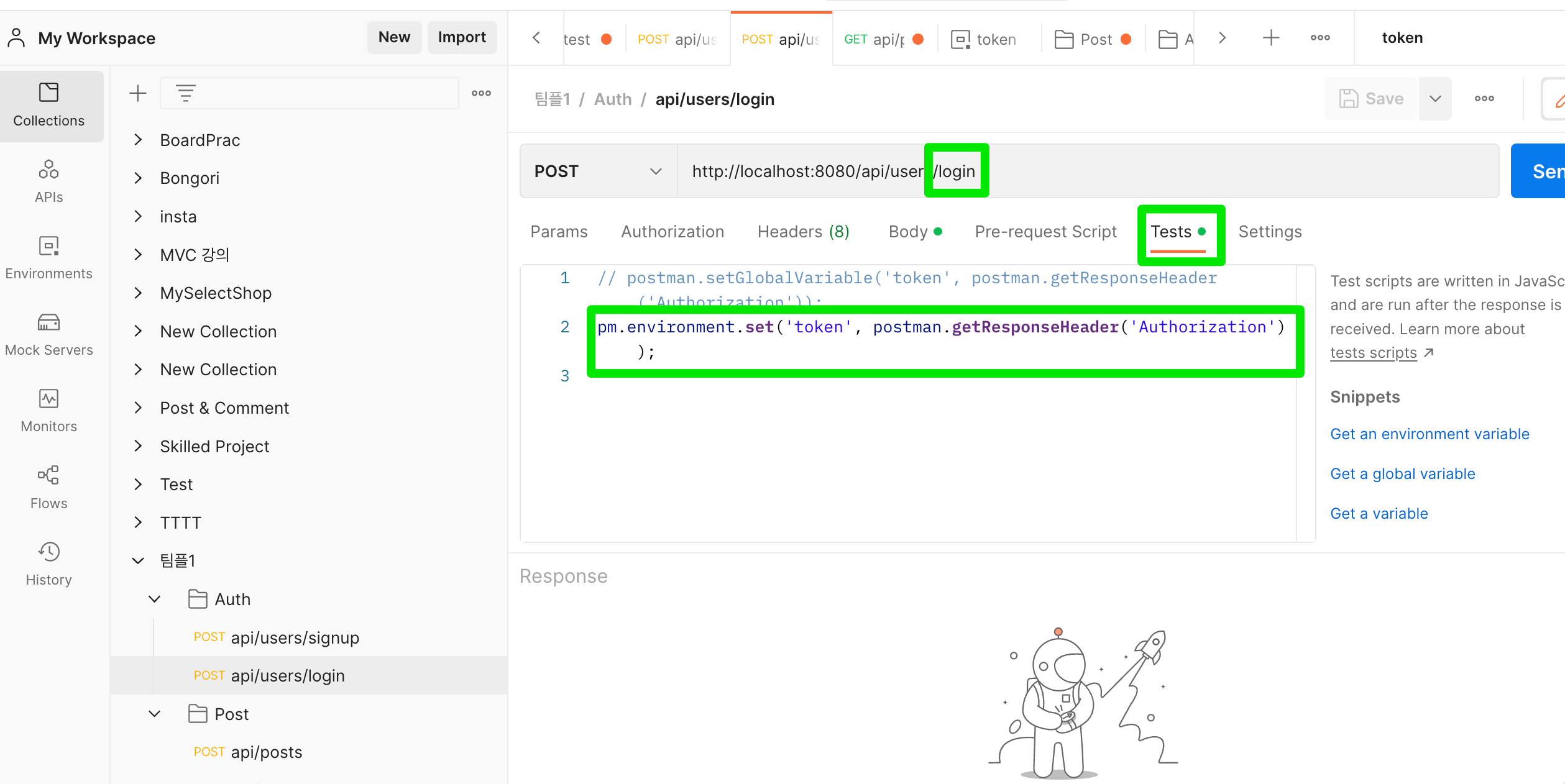Open the Collections sidebar panel

click(48, 105)
